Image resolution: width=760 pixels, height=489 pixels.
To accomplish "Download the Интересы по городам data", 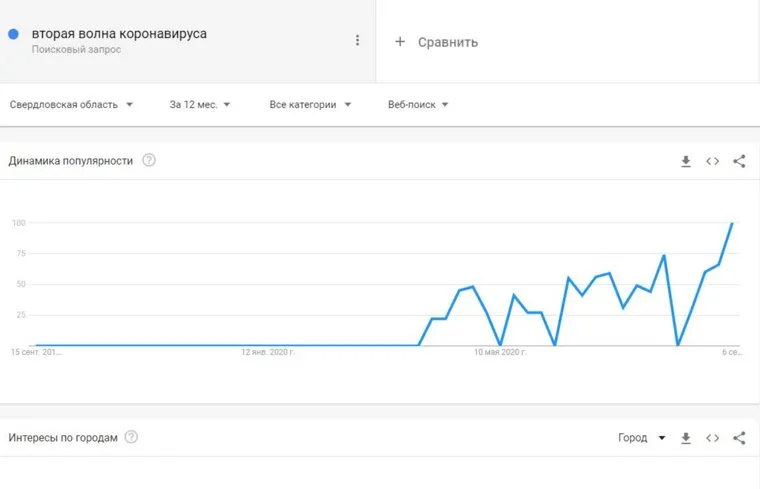I will click(x=686, y=438).
